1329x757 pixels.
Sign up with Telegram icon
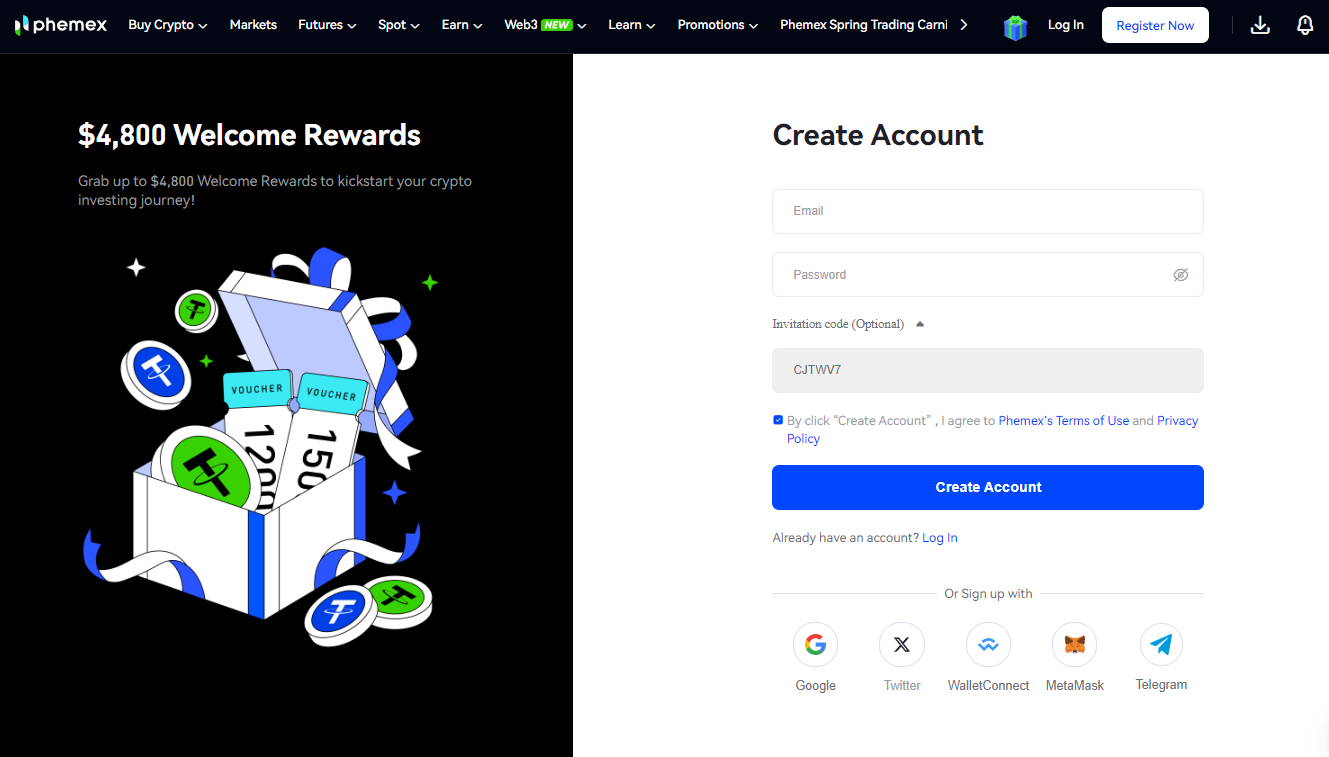pos(1161,645)
